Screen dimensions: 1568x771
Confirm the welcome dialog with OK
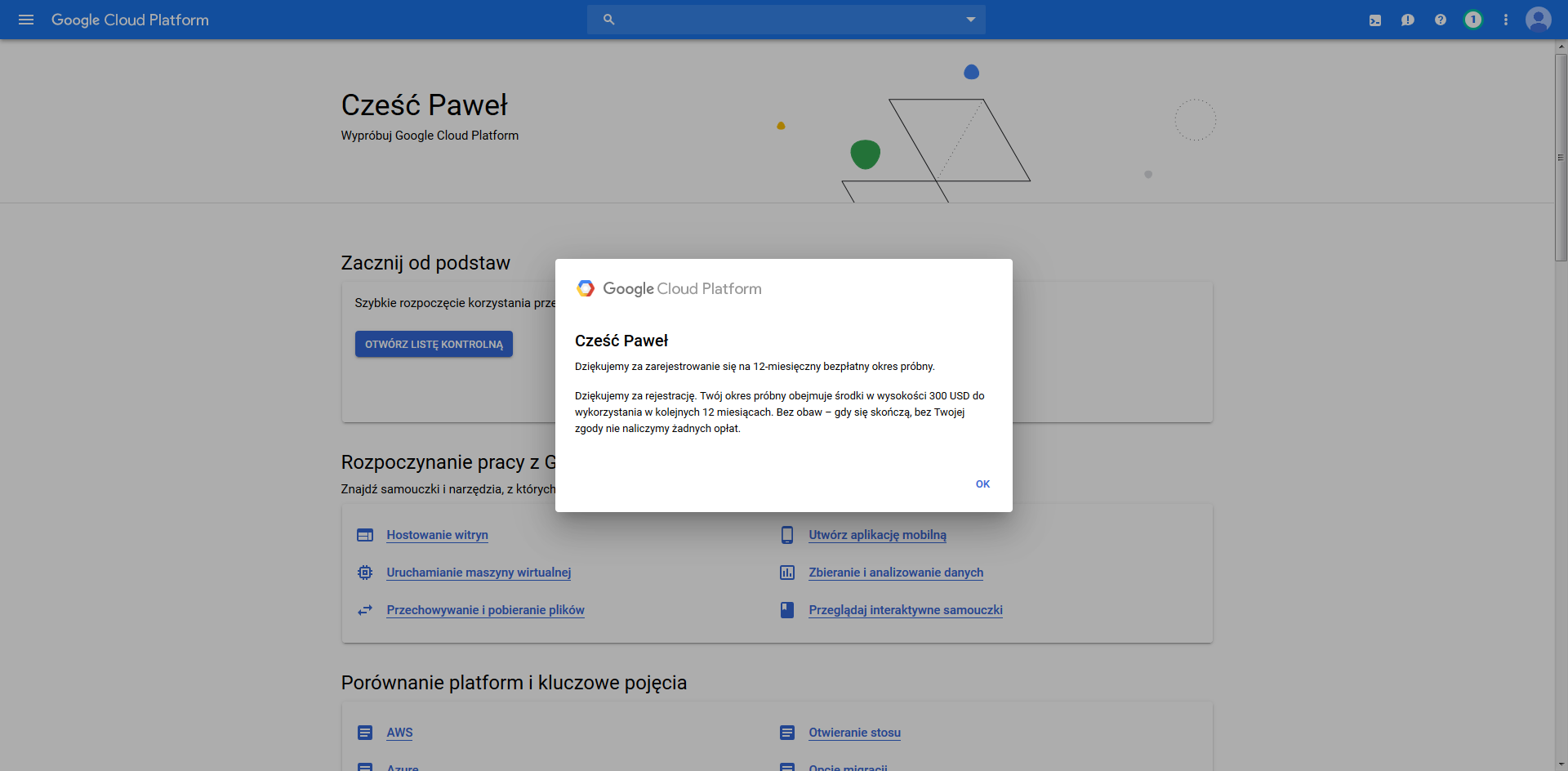coord(982,484)
